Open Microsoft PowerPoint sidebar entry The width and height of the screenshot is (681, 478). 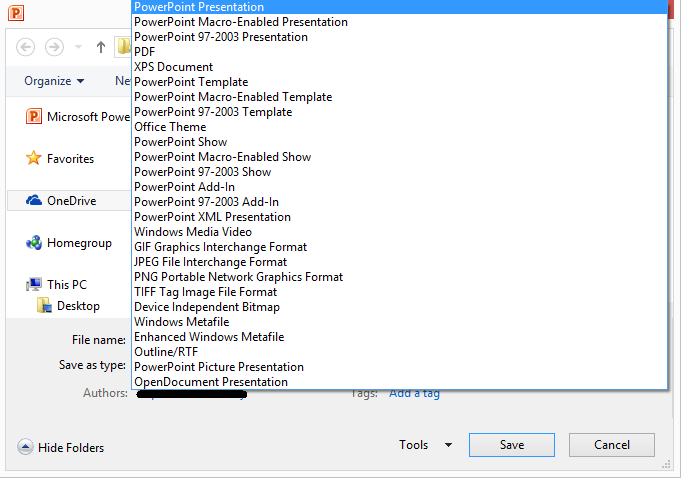87,117
